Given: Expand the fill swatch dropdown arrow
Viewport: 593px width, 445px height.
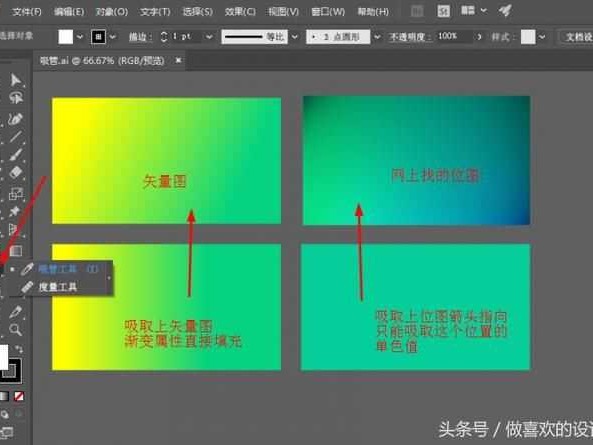Looking at the screenshot, I should 80,37.
